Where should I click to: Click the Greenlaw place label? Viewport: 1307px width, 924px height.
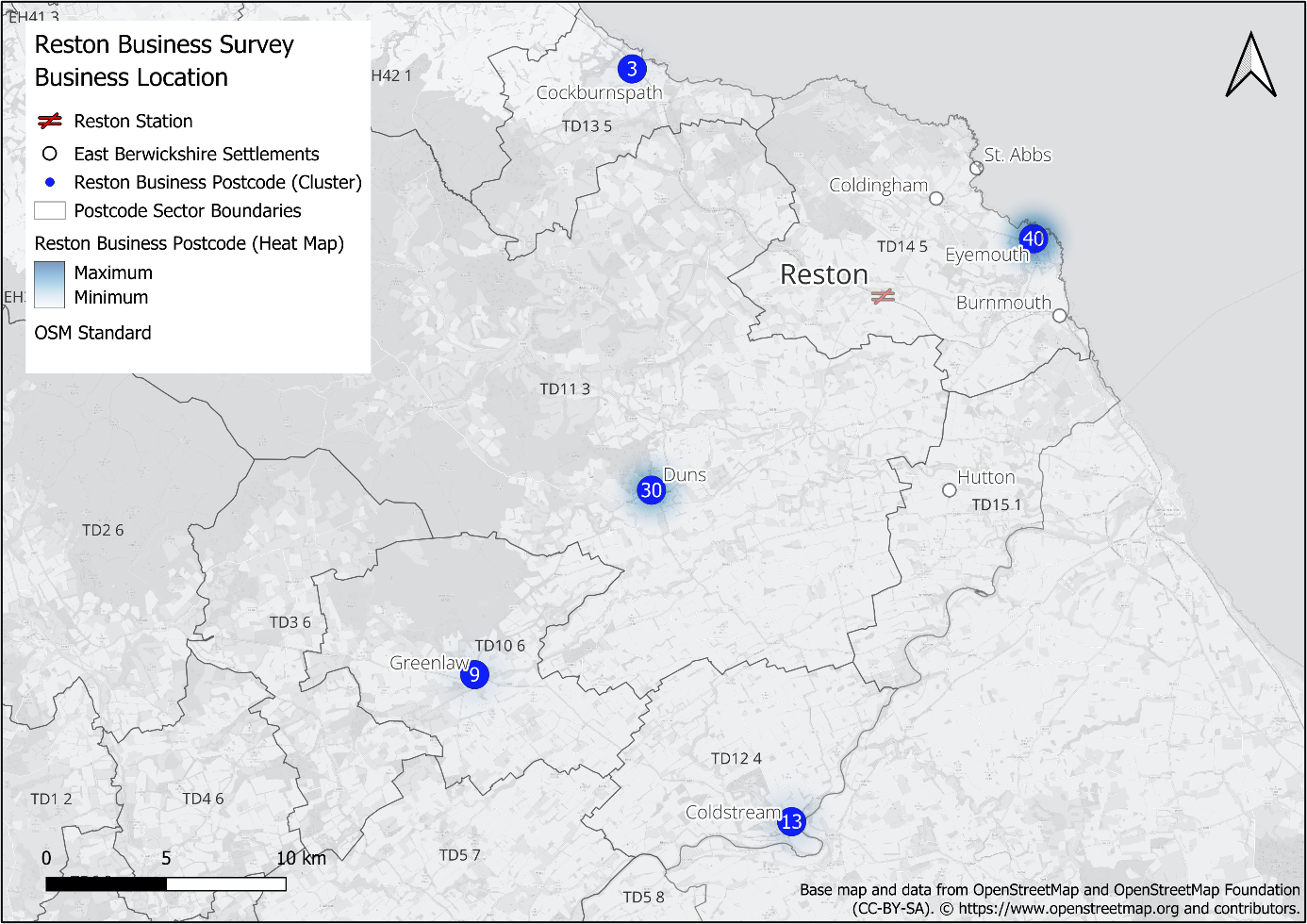coord(430,663)
